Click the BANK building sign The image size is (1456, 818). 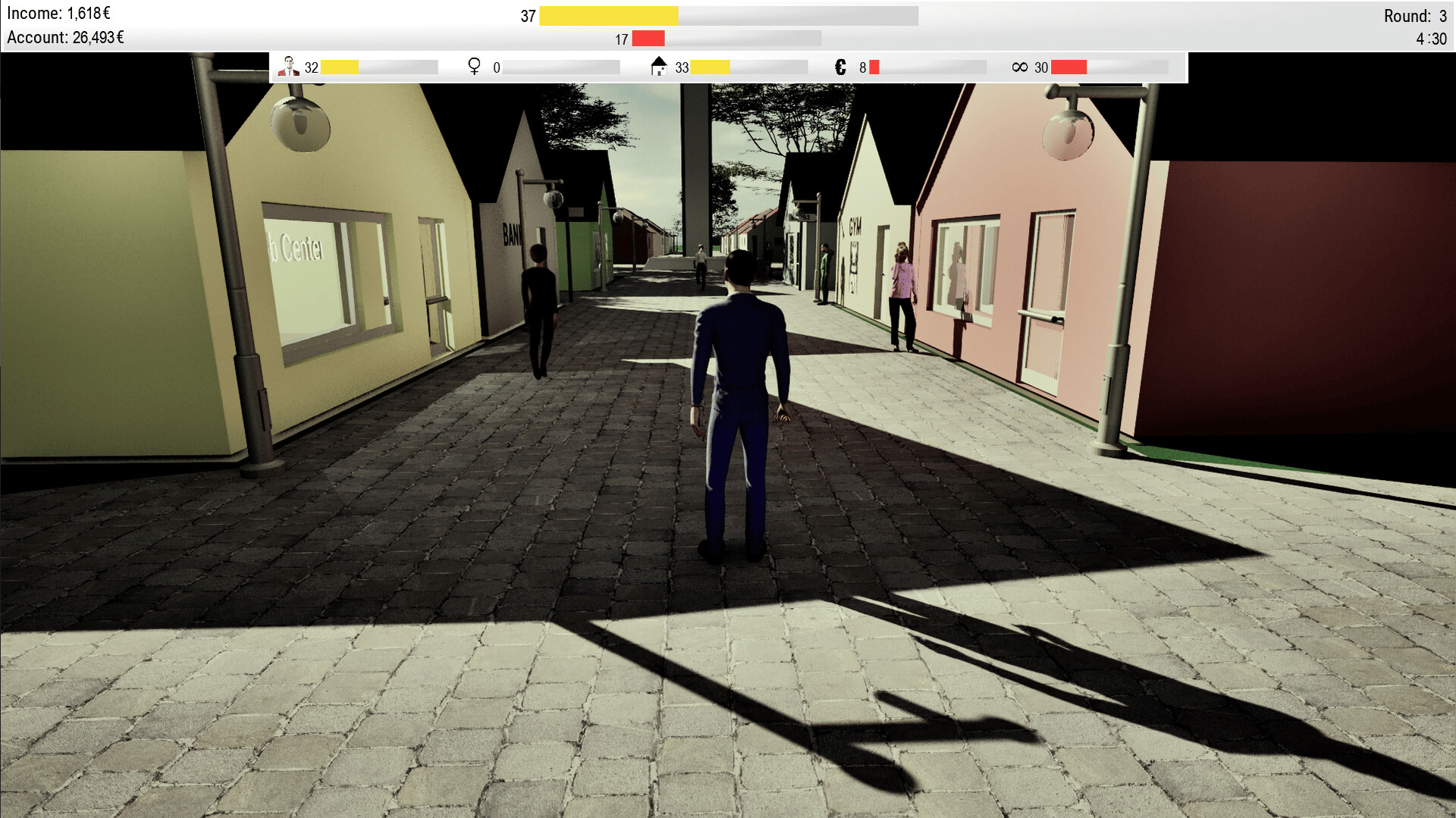click(x=512, y=234)
